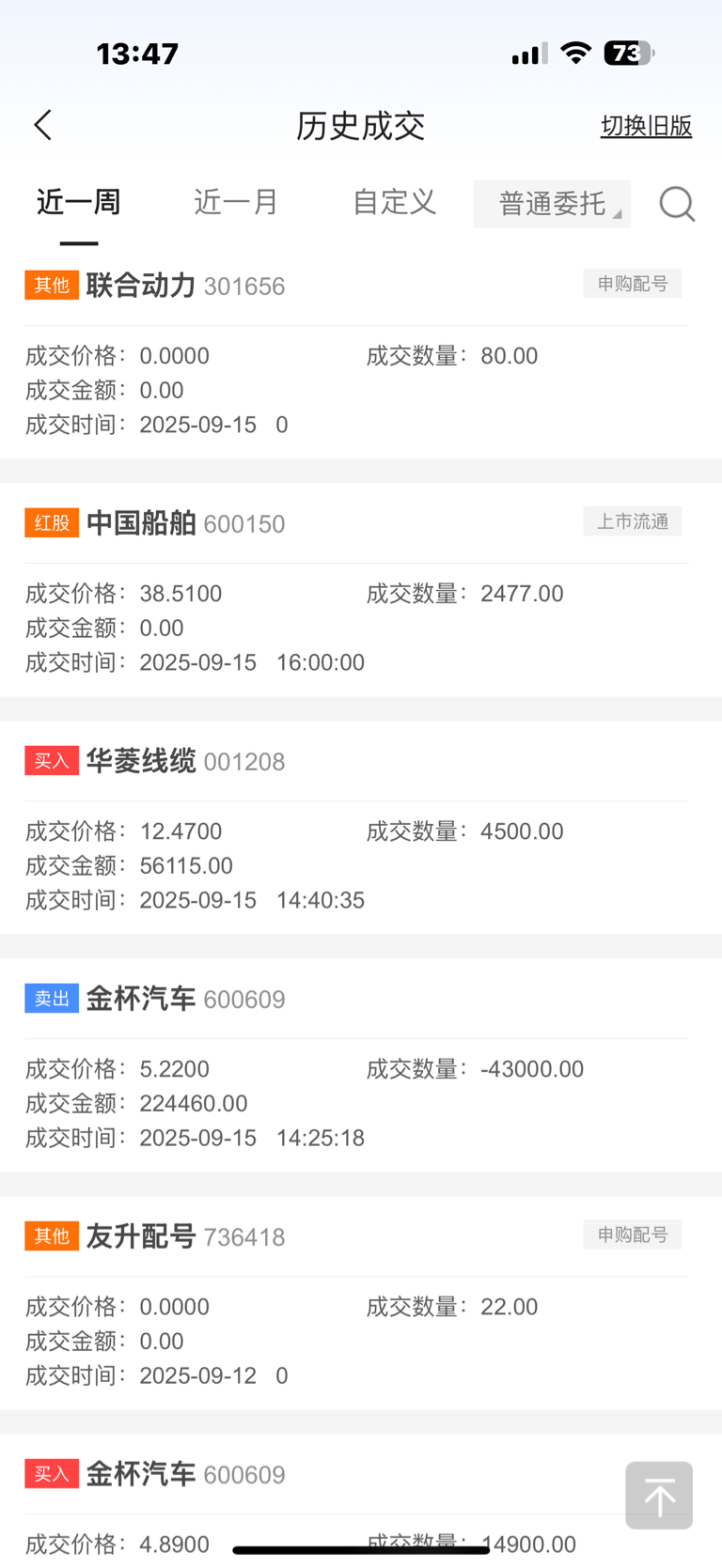Open the 华菱线缆 001208 trade record
This screenshot has width=722, height=1568.
(x=361, y=828)
